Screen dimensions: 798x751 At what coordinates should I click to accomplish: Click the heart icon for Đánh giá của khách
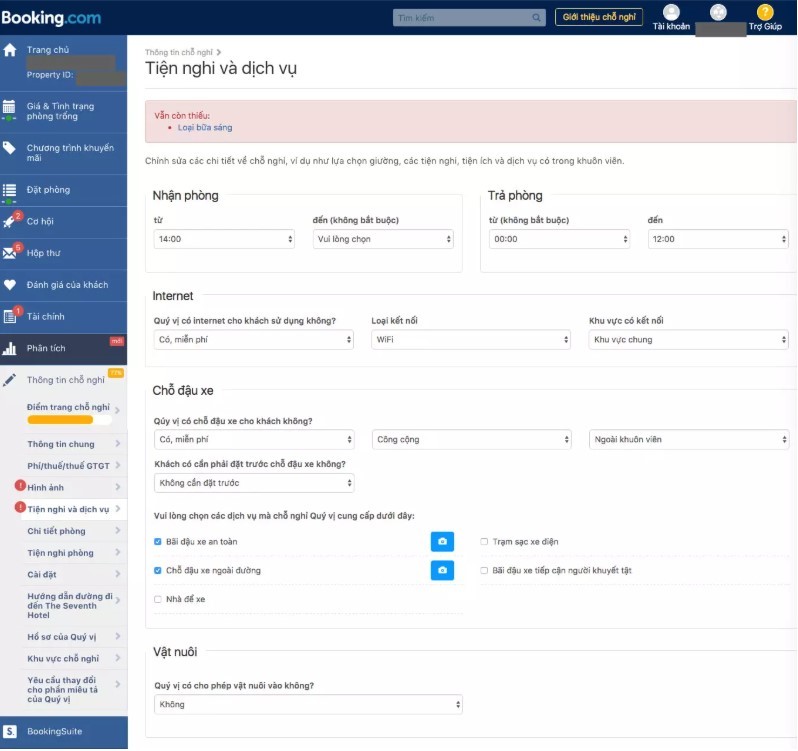(x=10, y=284)
